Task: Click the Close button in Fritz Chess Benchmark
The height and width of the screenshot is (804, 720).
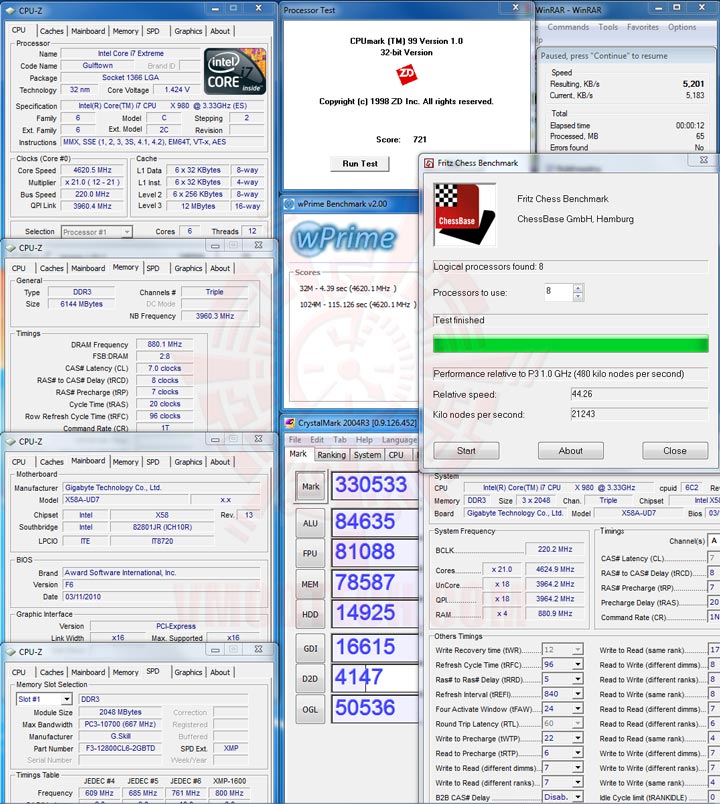Action: click(x=675, y=451)
